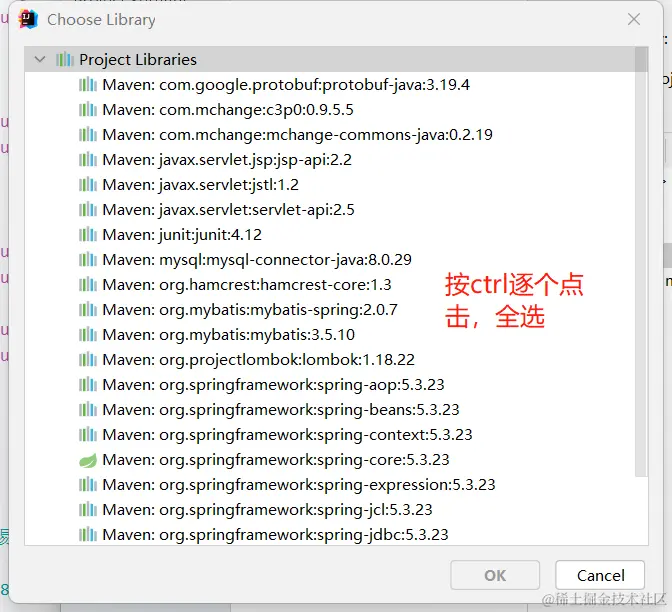Select Maven: junit:junit:4.12

pyautogui.click(x=182, y=235)
